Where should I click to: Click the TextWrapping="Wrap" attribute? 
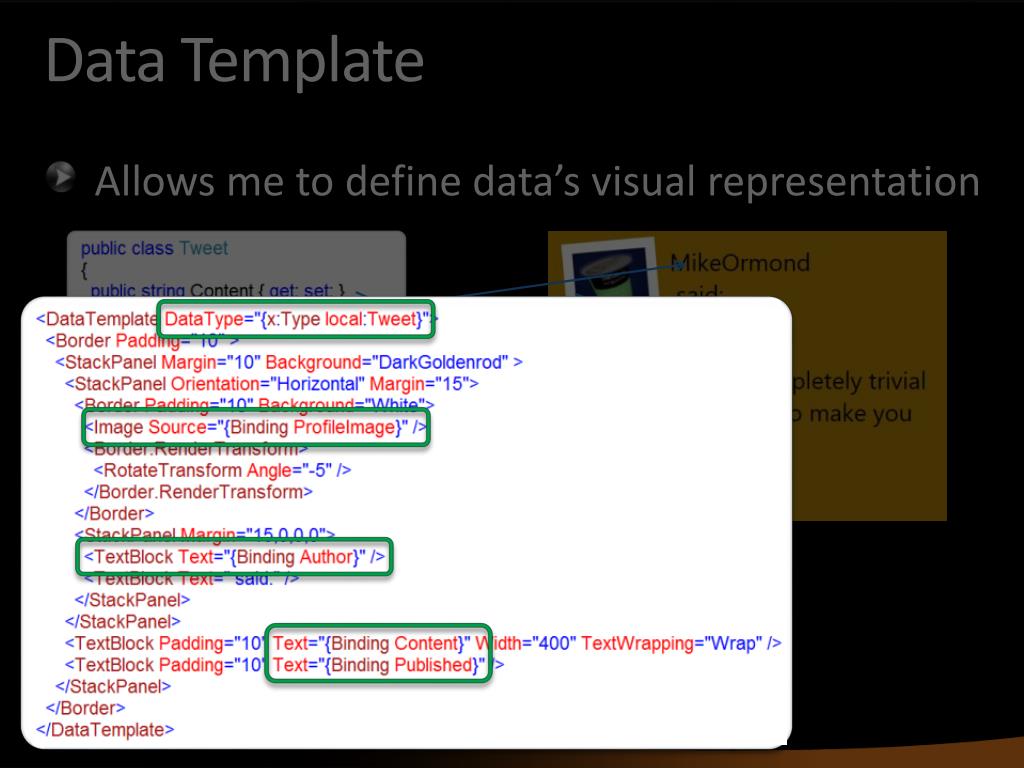(x=672, y=643)
